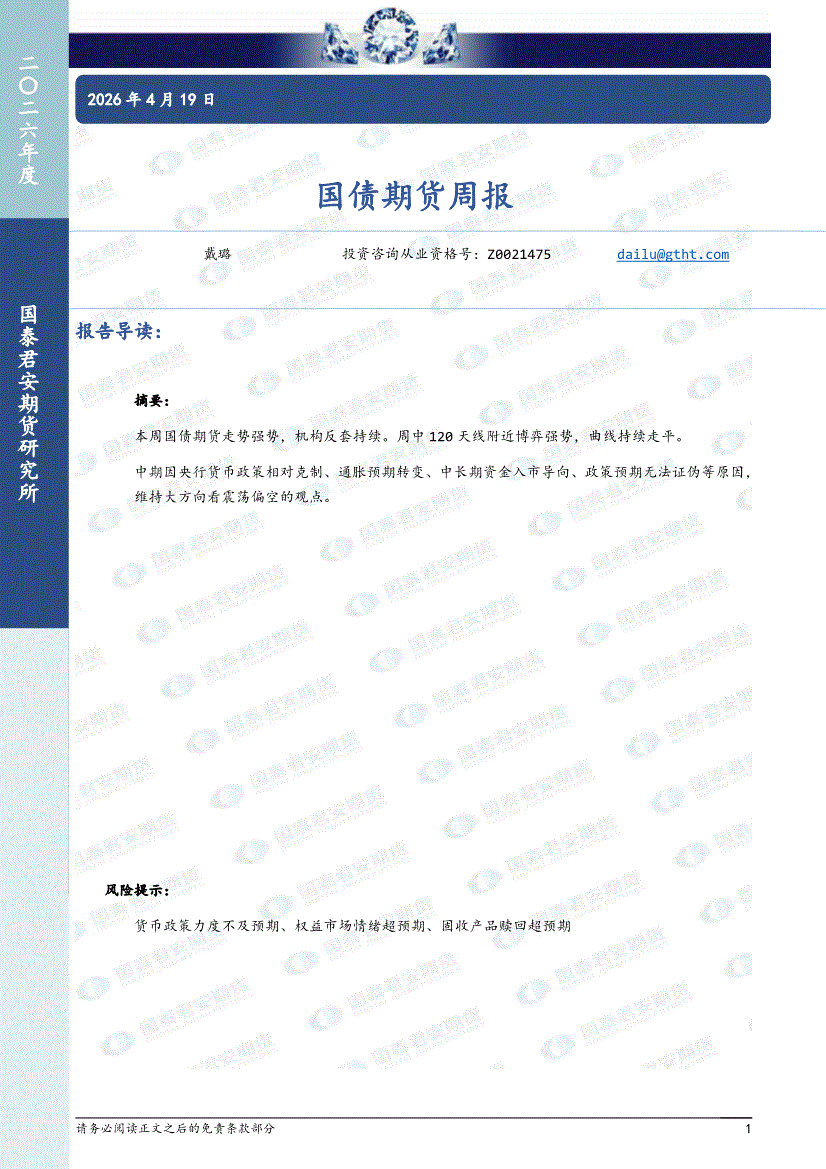Click the number 120 in summary text

pyautogui.click(x=441, y=436)
